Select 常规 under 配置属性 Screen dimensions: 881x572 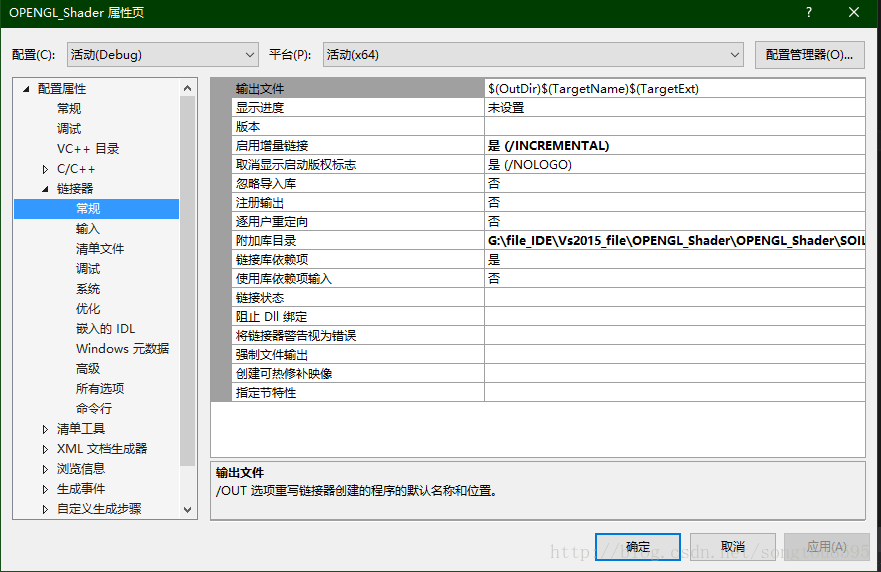tap(69, 108)
